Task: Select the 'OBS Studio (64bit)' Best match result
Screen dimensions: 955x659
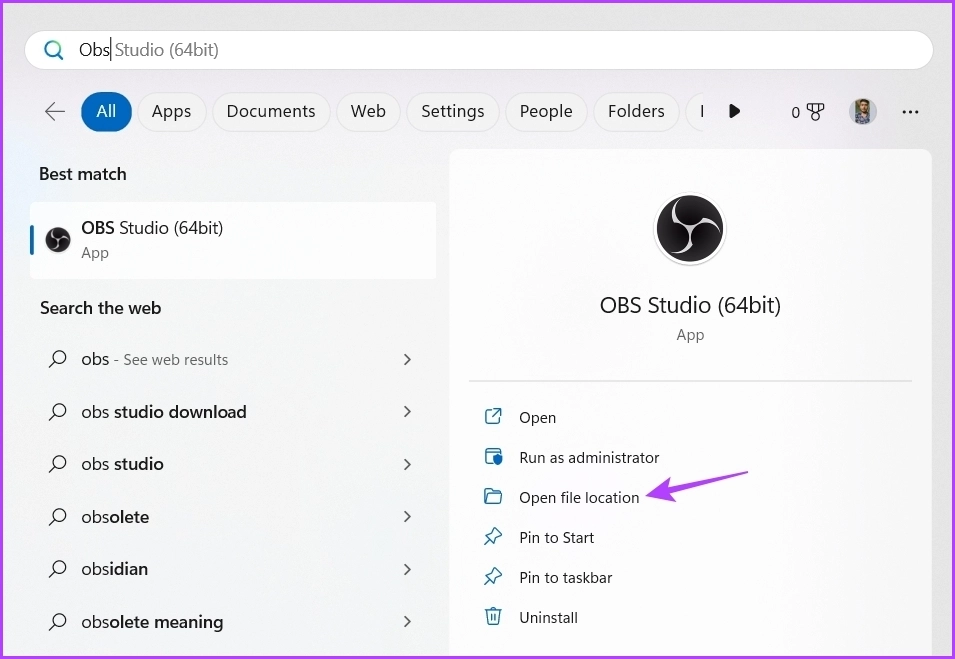Action: 233,240
